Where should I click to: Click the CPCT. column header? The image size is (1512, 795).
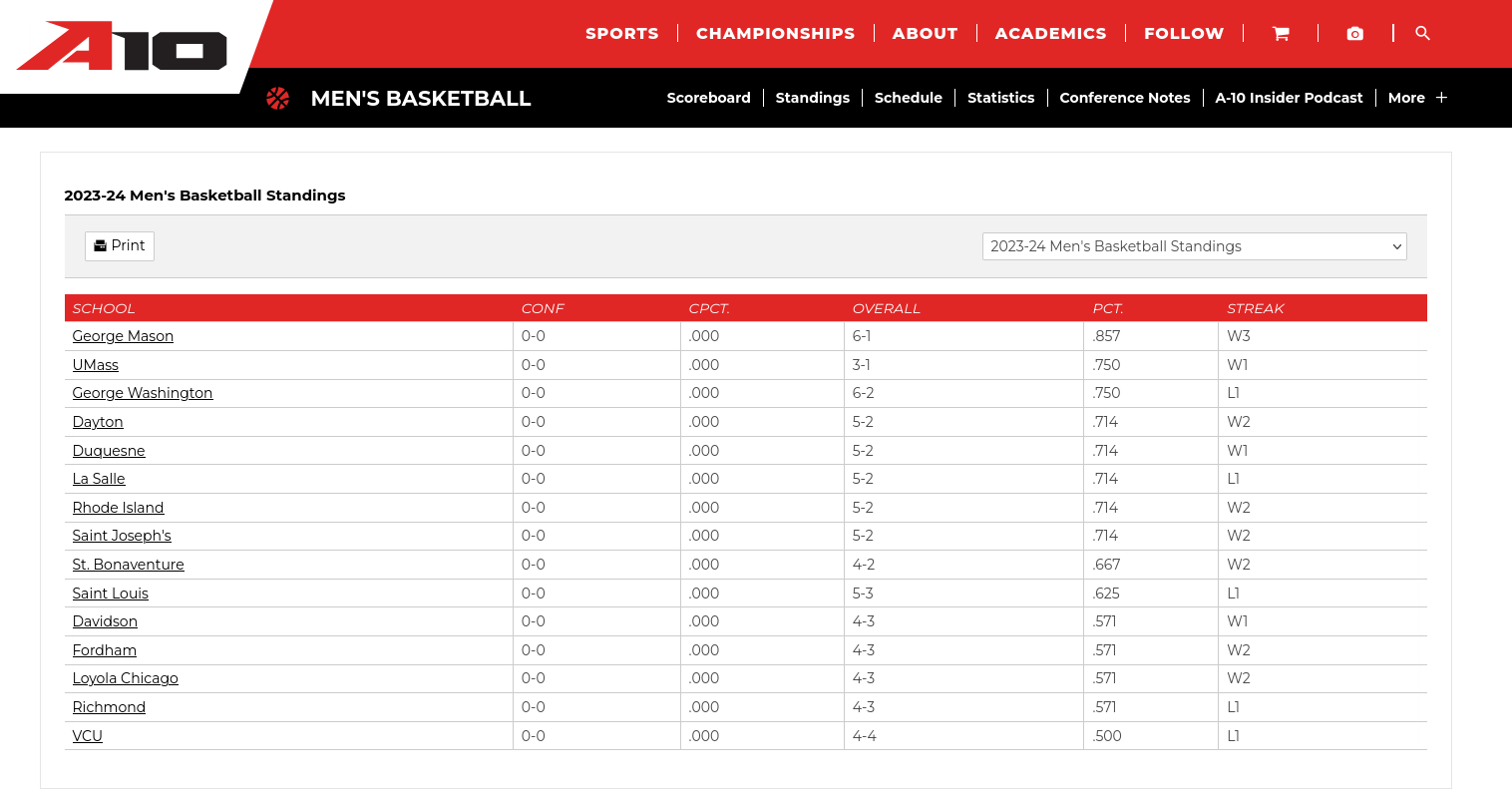pyautogui.click(x=709, y=308)
